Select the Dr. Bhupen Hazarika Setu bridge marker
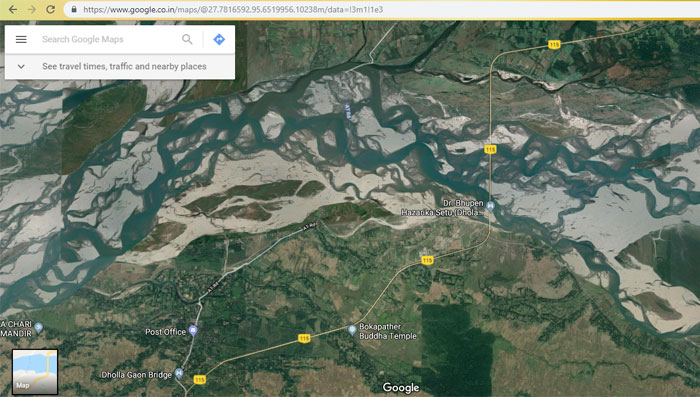The image size is (700, 397). (x=490, y=206)
